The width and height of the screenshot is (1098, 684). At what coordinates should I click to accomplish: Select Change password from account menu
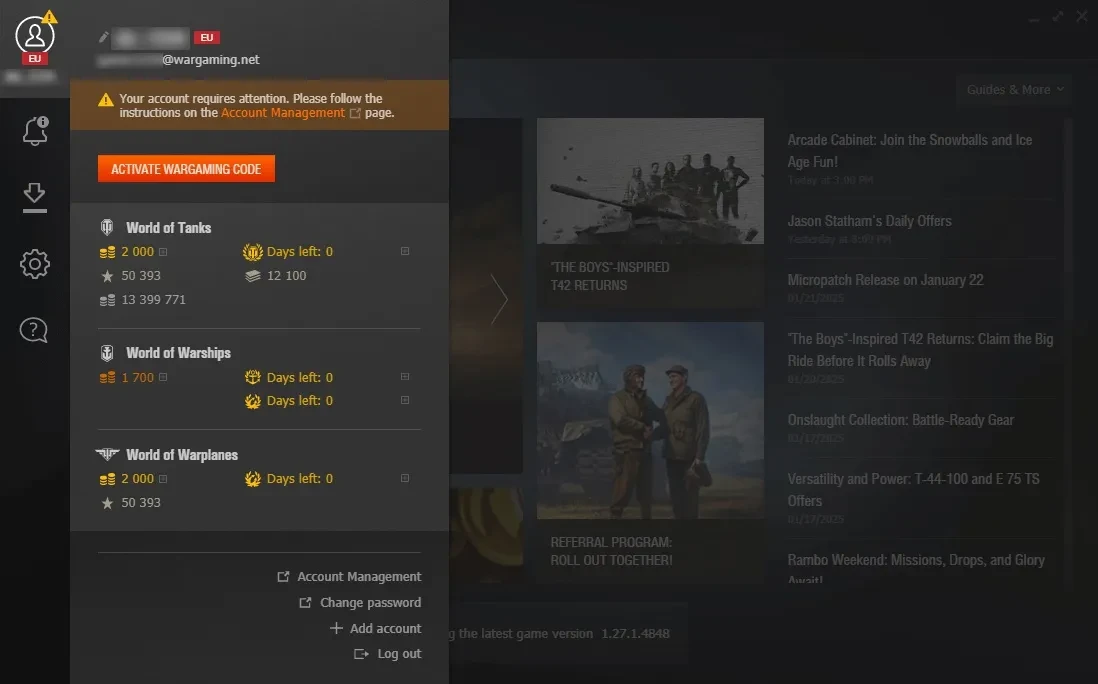coord(370,603)
